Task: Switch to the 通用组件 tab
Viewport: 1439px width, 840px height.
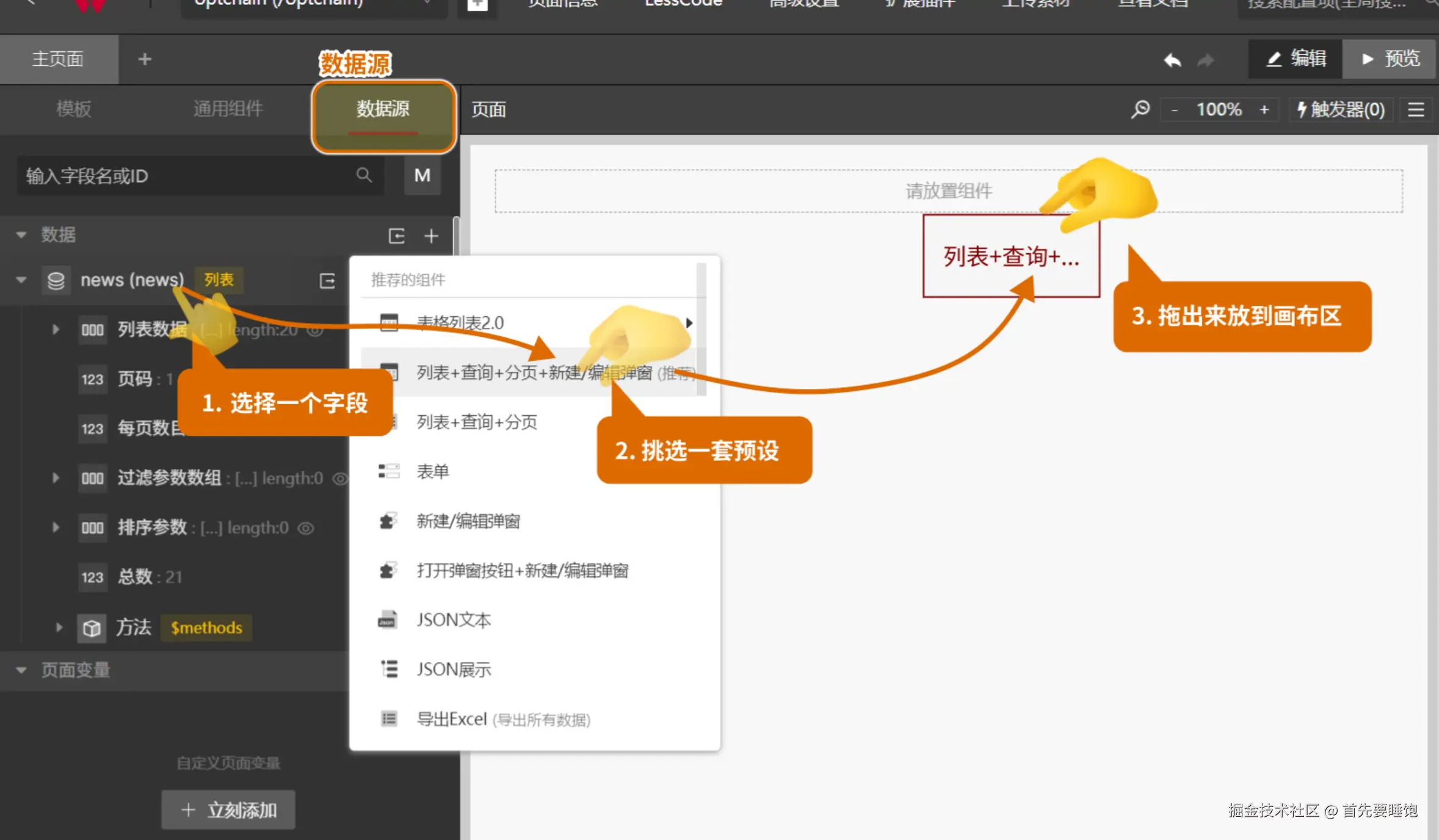Action: (x=228, y=109)
